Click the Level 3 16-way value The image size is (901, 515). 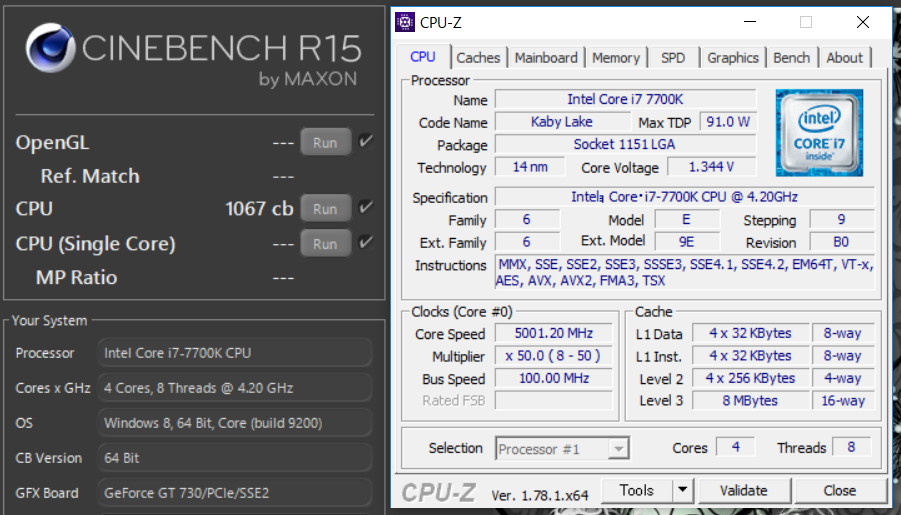[x=843, y=400]
